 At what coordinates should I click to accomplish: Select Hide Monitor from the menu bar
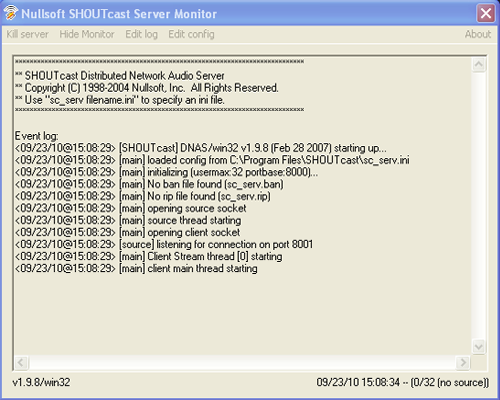coord(87,34)
